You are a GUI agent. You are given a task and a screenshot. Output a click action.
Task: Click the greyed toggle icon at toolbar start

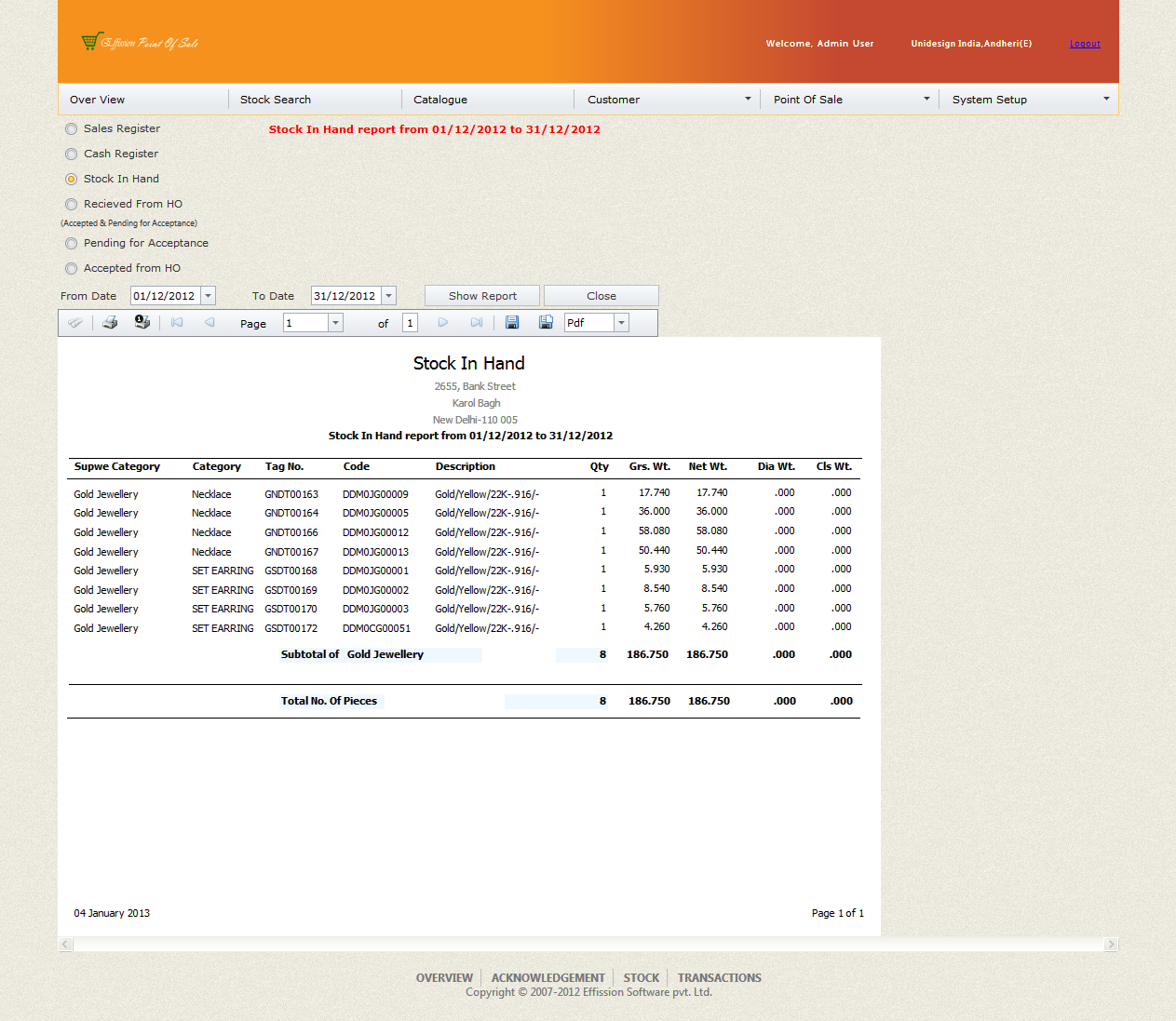click(x=75, y=322)
